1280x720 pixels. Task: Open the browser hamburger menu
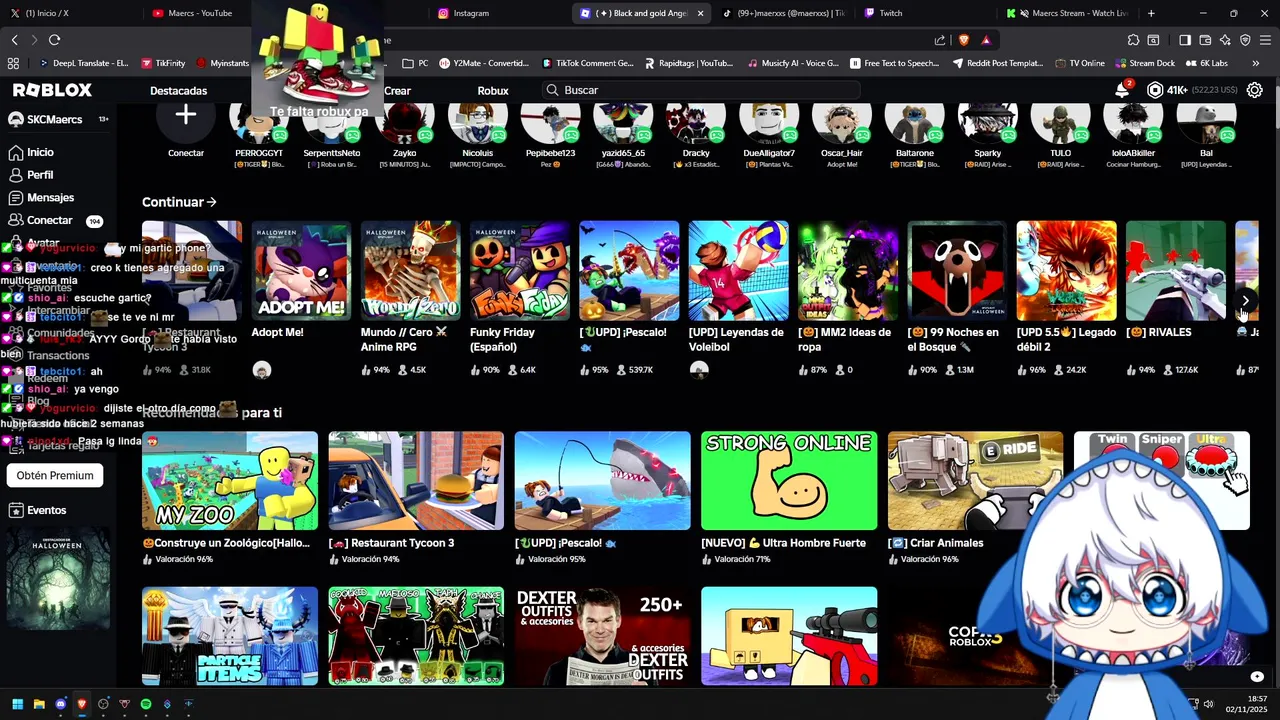[1265, 40]
